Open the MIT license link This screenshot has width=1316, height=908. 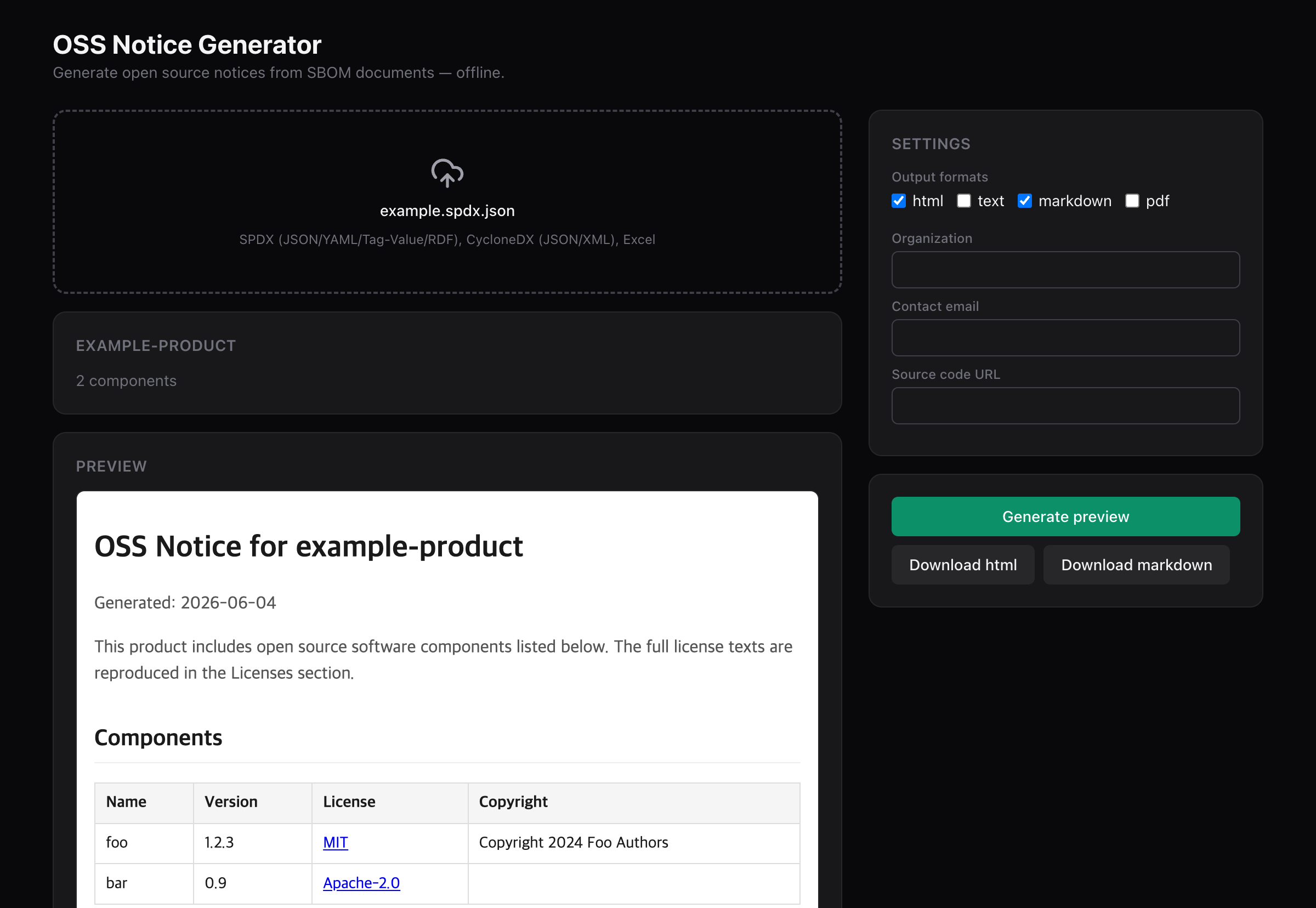tap(335, 843)
